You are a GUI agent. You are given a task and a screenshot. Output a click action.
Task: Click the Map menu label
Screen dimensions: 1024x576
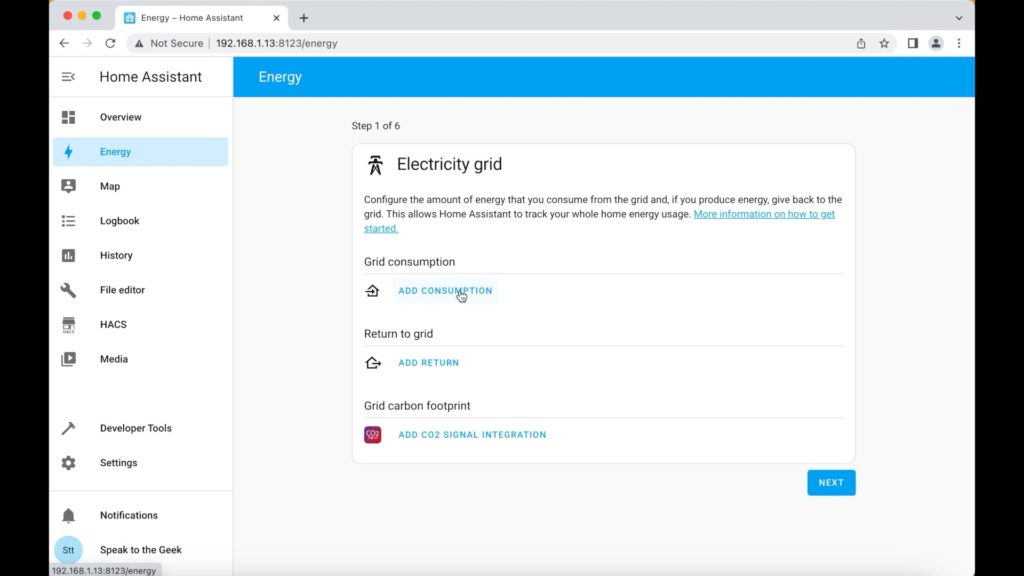pos(110,186)
